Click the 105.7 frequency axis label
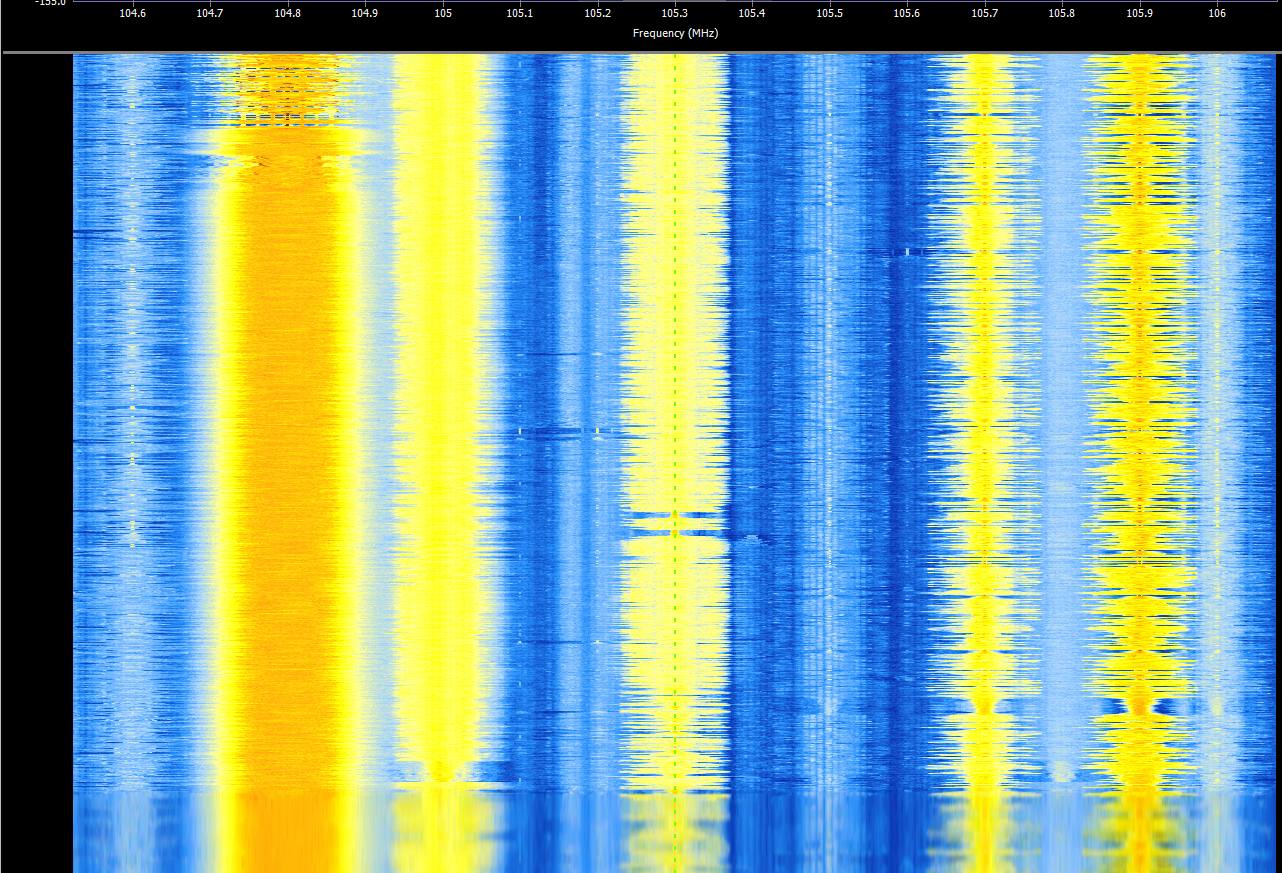 click(x=984, y=14)
